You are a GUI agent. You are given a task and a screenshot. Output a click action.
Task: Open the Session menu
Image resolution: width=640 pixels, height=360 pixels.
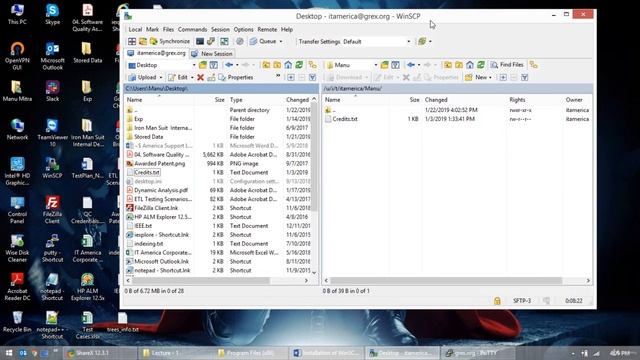coord(220,29)
